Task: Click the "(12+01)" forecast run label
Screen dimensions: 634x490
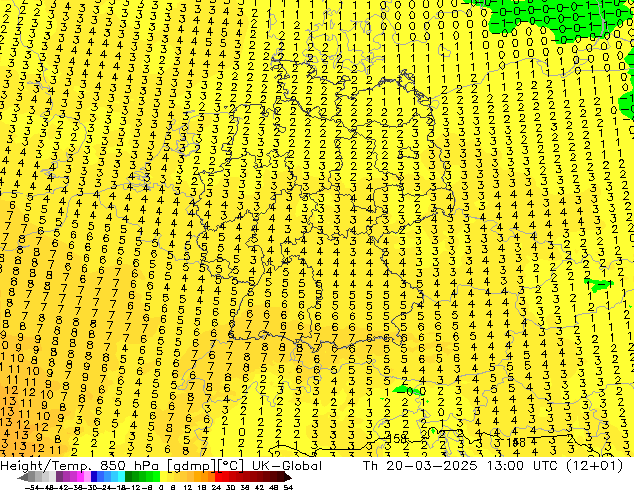Action: [594, 466]
